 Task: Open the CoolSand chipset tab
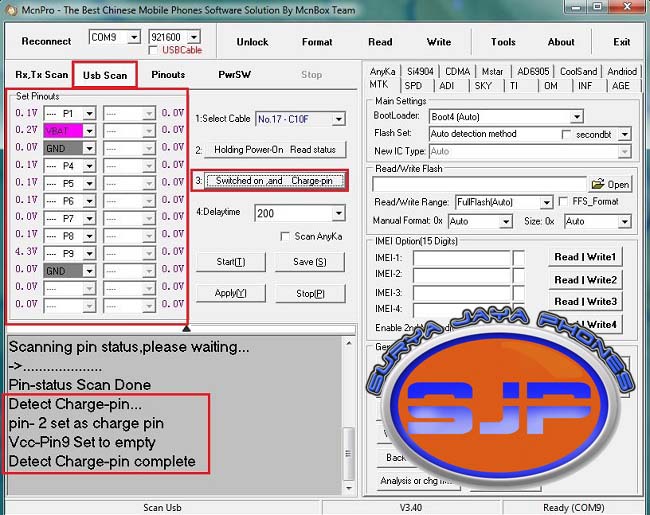tap(578, 71)
